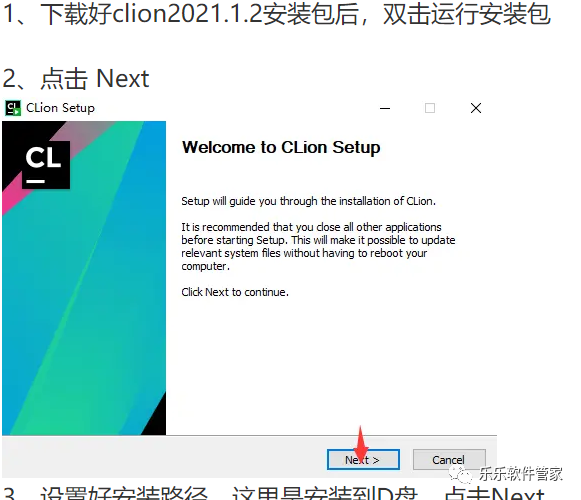Viewport: 581px width, 500px height.
Task: Close the CLion Setup window
Action: (x=476, y=108)
